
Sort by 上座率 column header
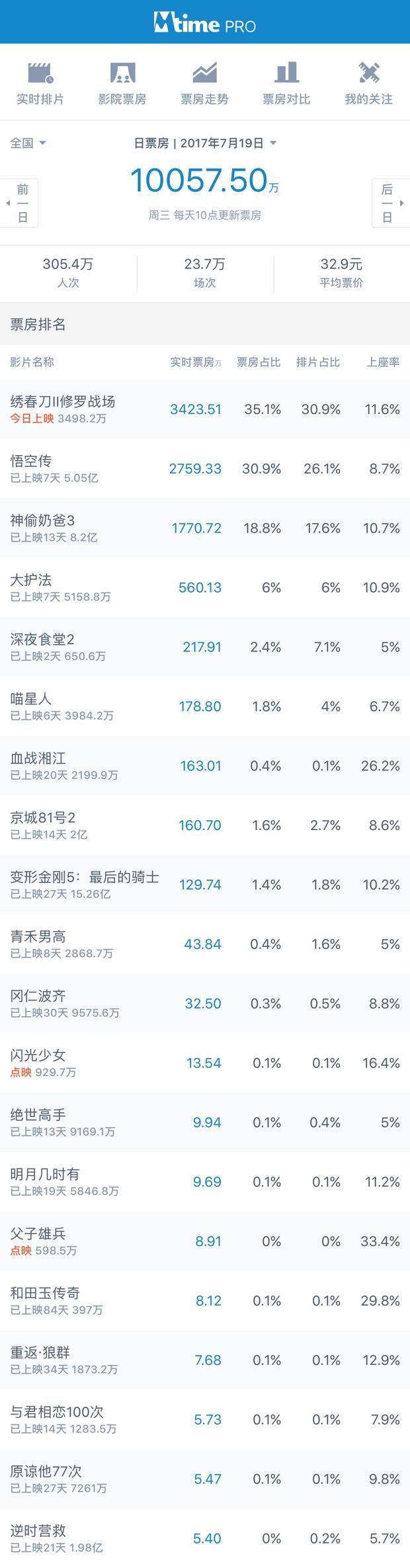pos(384,362)
